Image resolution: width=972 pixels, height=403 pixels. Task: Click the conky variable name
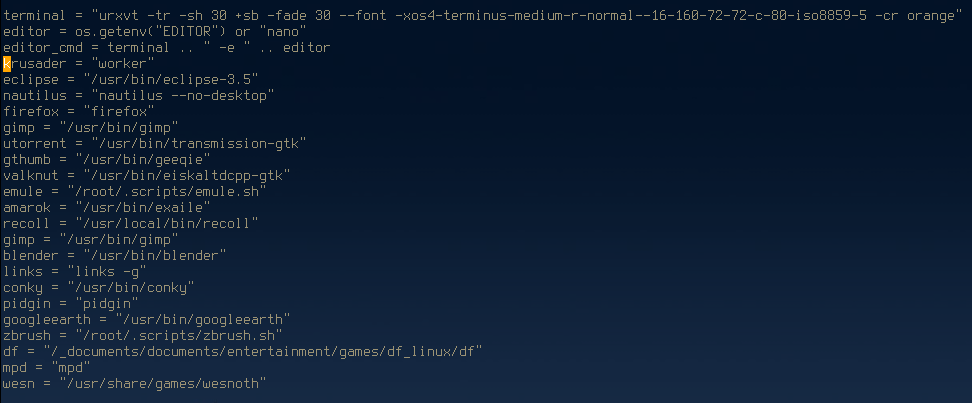(x=23, y=288)
